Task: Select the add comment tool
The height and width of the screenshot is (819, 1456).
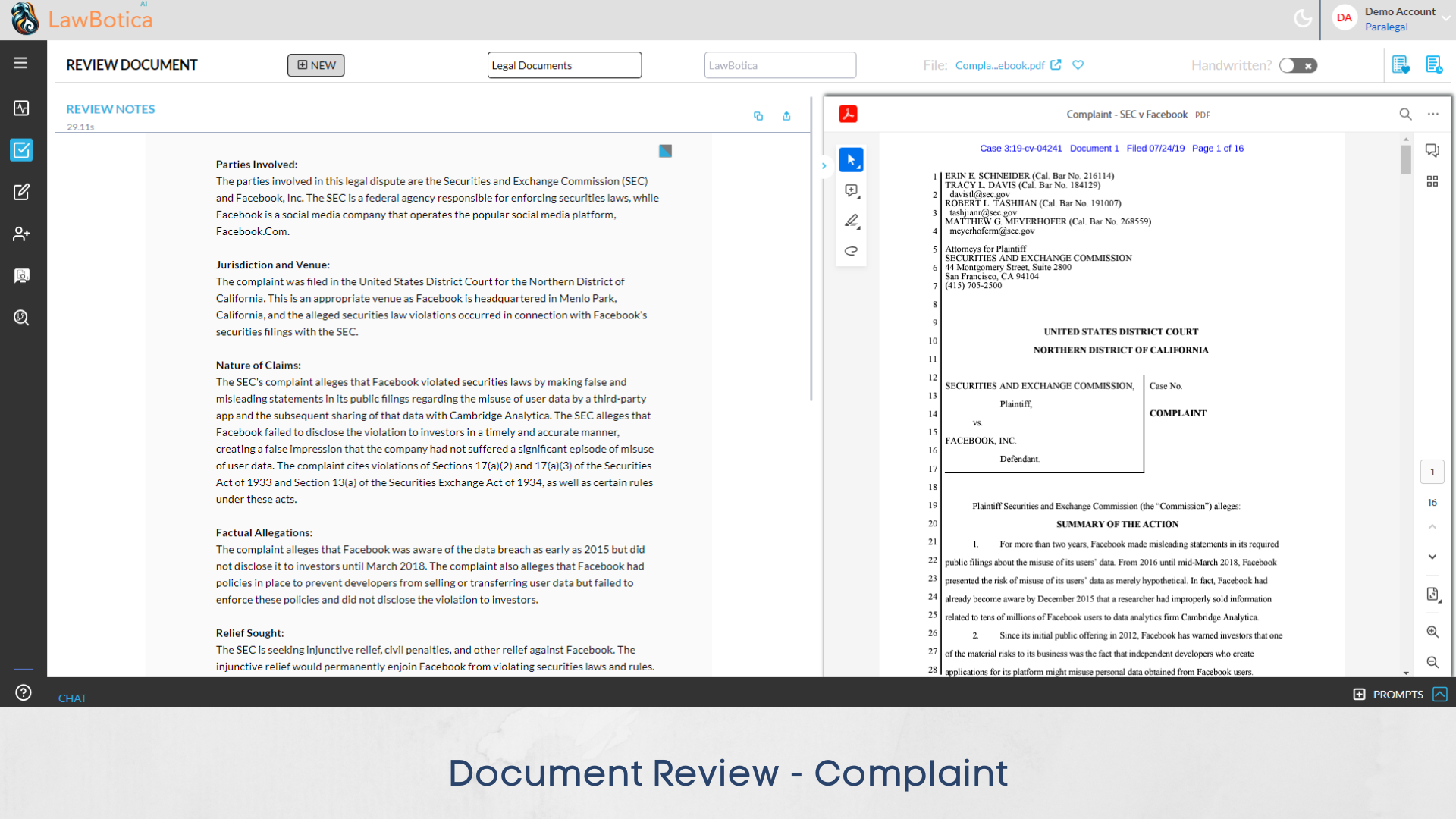Action: 851,191
